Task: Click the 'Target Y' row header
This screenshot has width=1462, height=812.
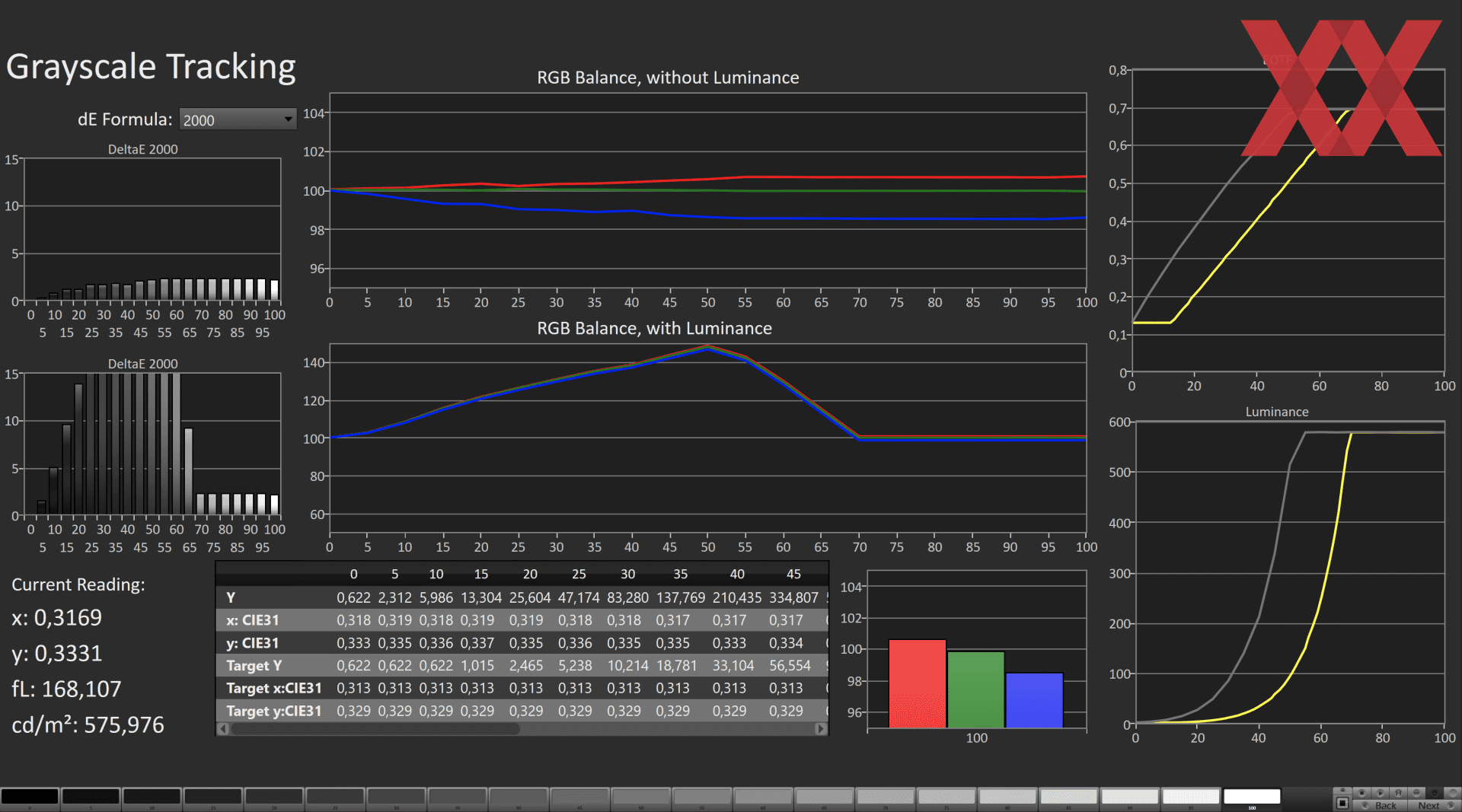Action: (254, 666)
